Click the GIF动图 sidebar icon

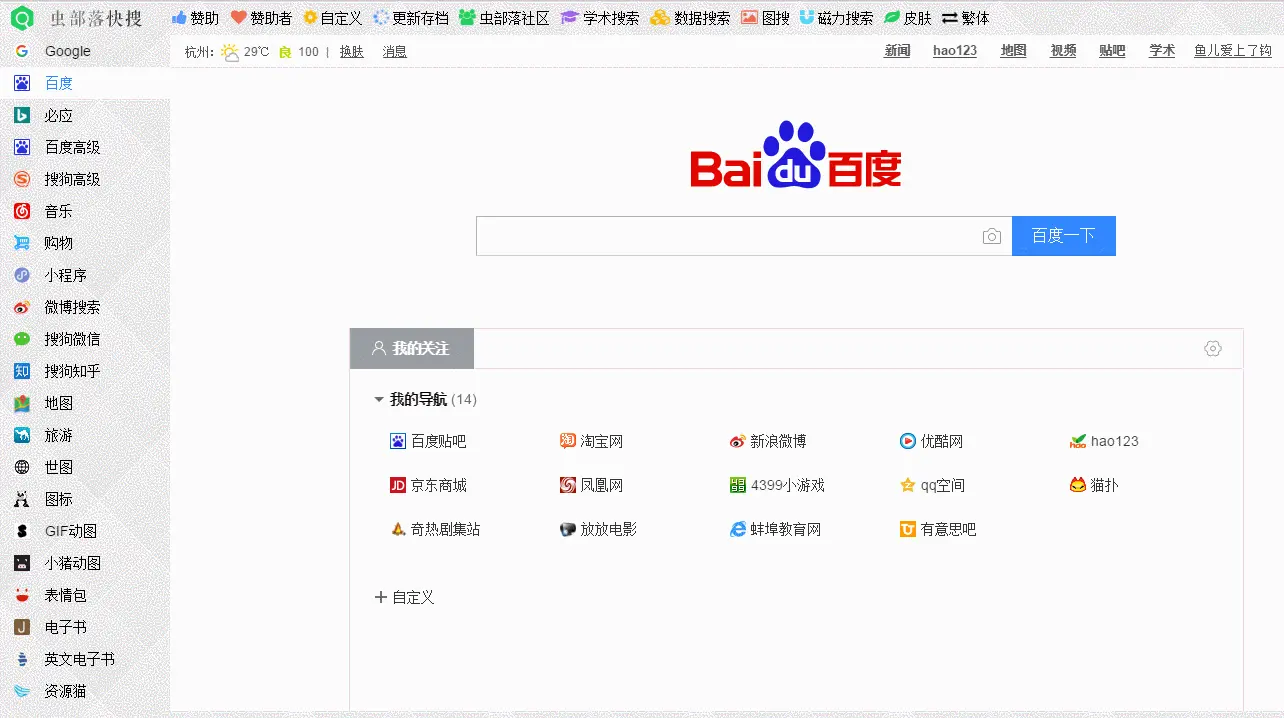22,531
